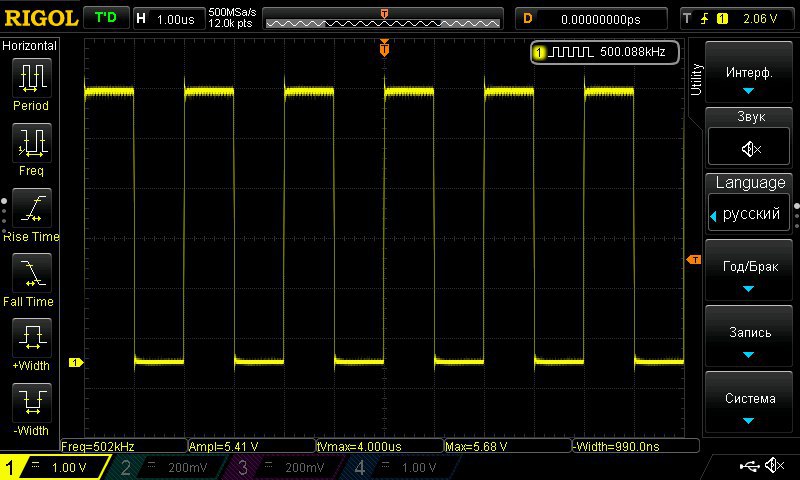Screen dimensions: 800x480
Task: Select the Period measurement icon
Action: (32, 78)
